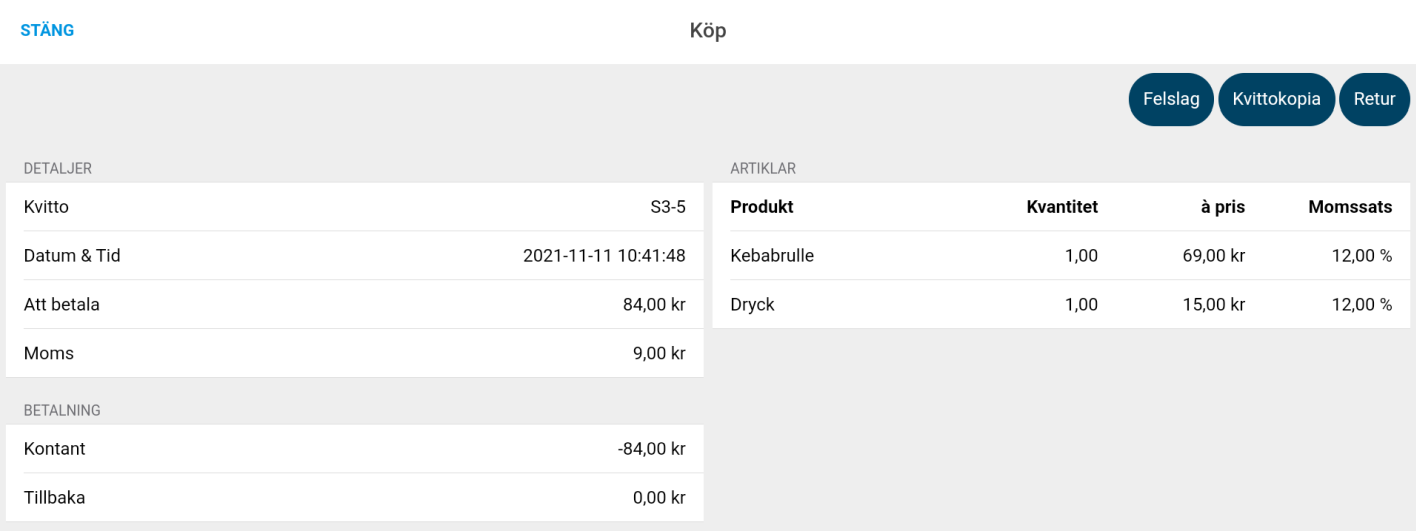Click the Kvantitet column header
The height and width of the screenshot is (531, 1416).
tap(1062, 207)
